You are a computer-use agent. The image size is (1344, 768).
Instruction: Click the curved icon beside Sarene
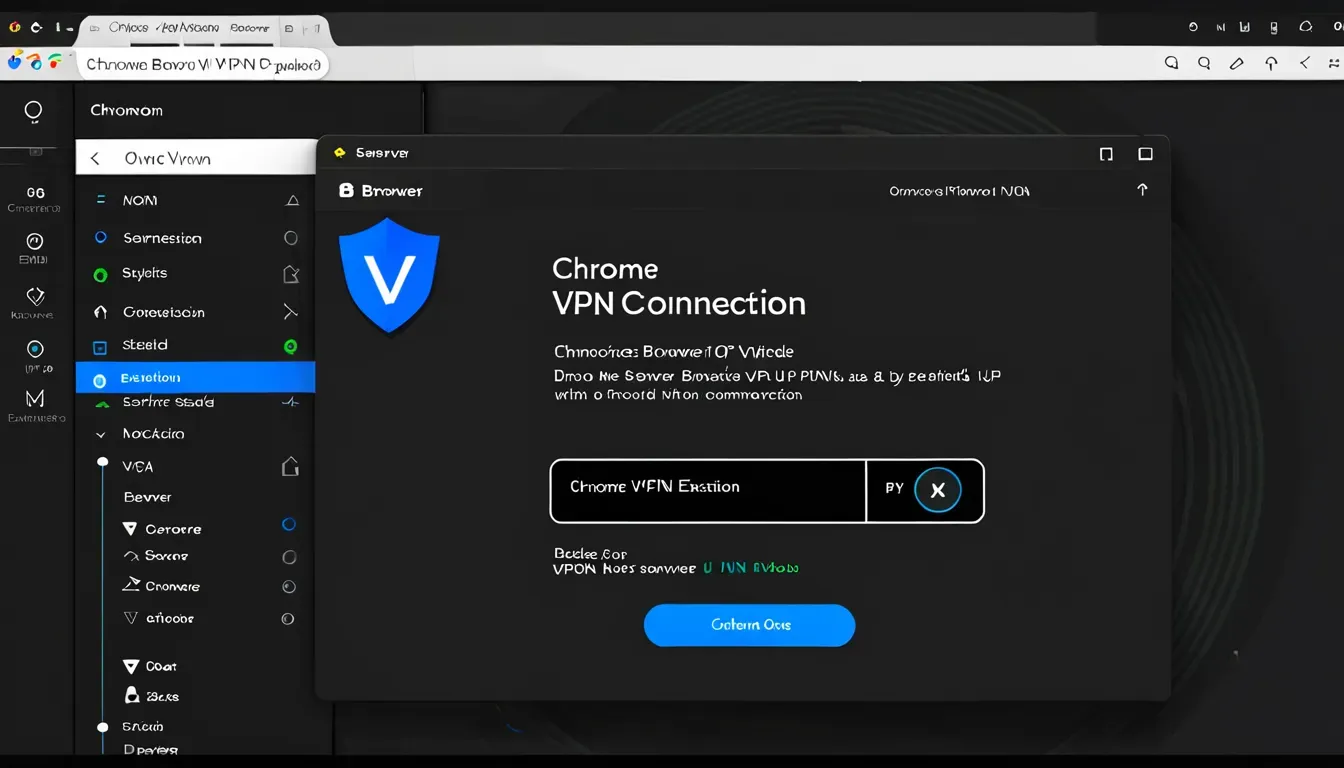[130, 555]
